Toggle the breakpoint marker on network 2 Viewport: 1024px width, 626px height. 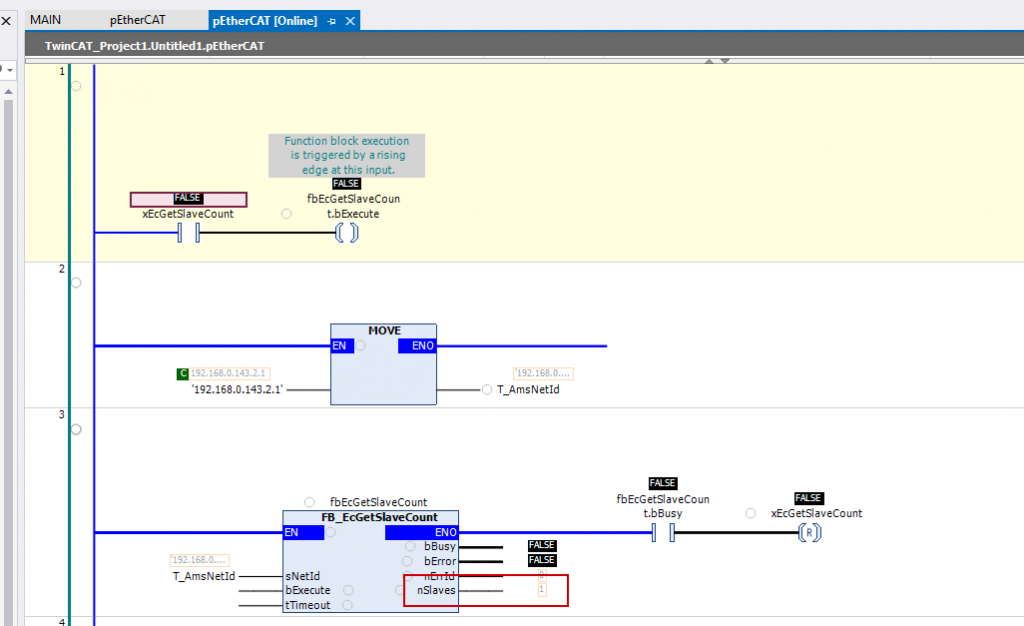[76, 283]
